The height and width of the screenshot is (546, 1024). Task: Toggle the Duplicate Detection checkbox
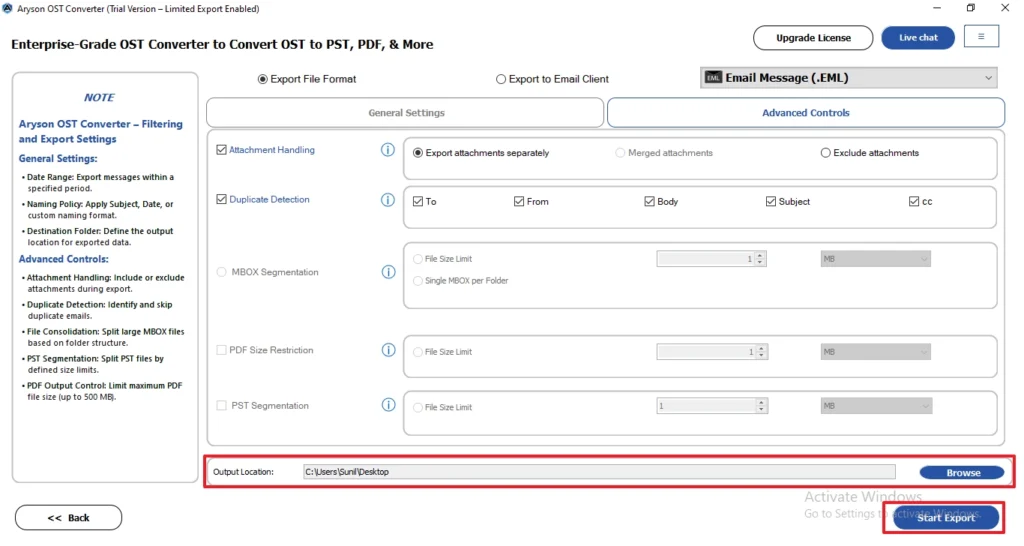221,199
